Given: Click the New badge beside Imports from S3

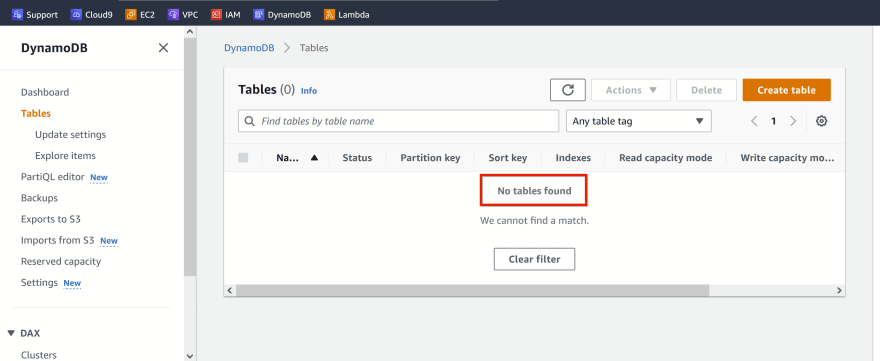Looking at the screenshot, I should pos(109,241).
